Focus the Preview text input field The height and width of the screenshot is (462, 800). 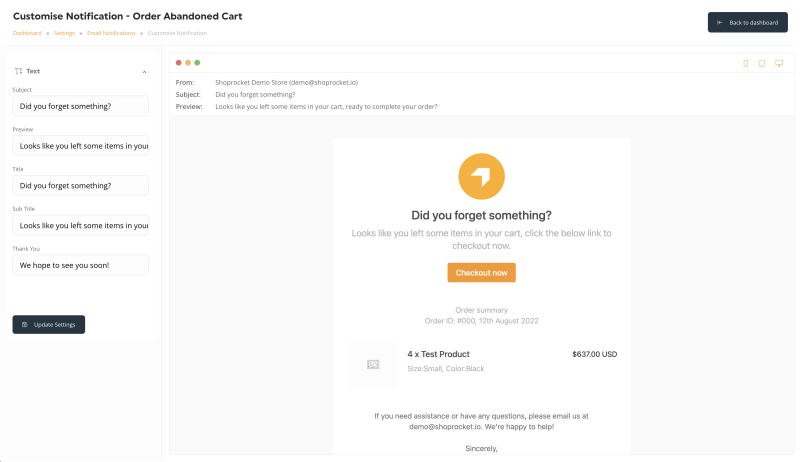point(81,146)
